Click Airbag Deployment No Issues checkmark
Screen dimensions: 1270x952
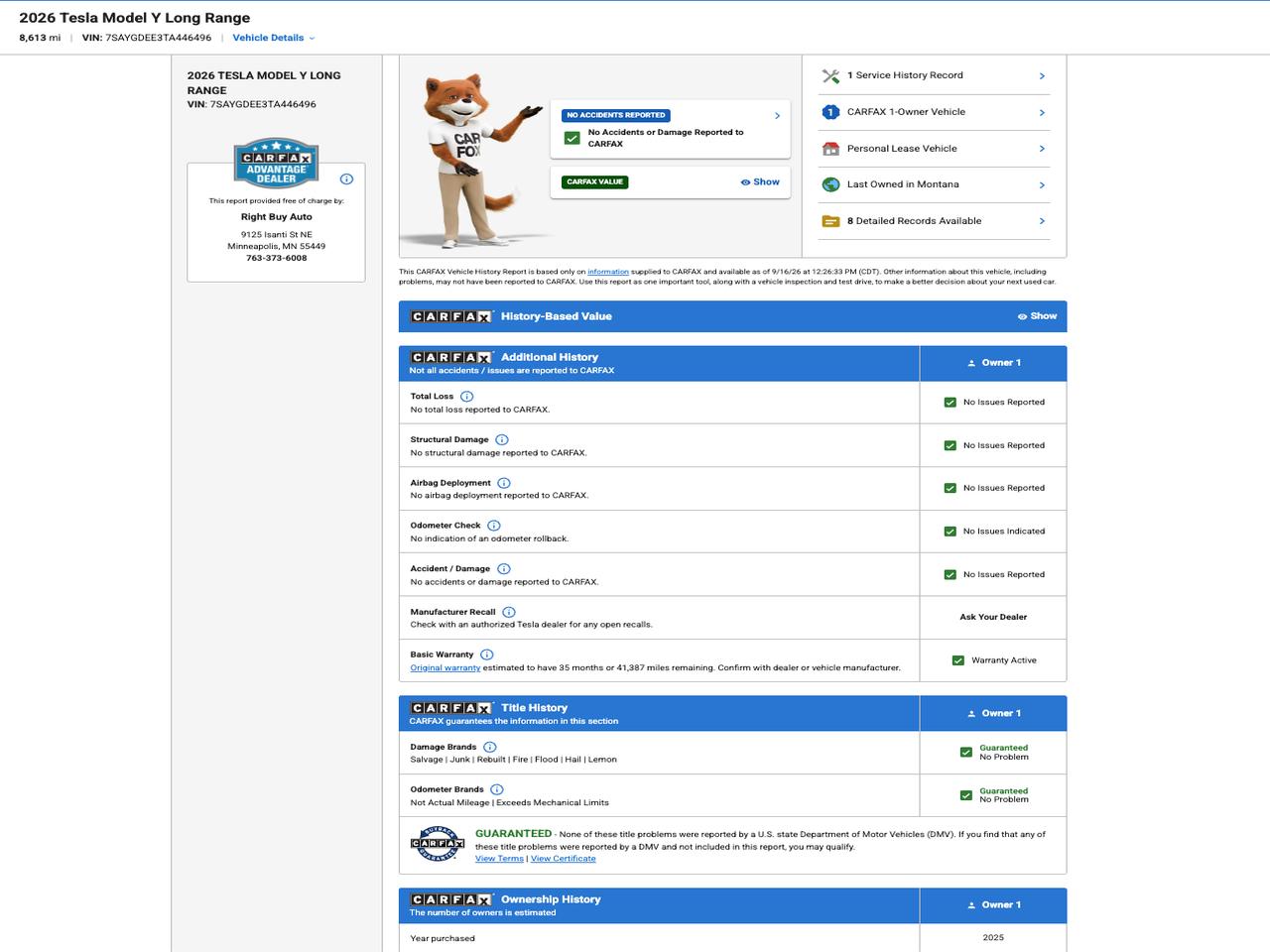tap(951, 489)
